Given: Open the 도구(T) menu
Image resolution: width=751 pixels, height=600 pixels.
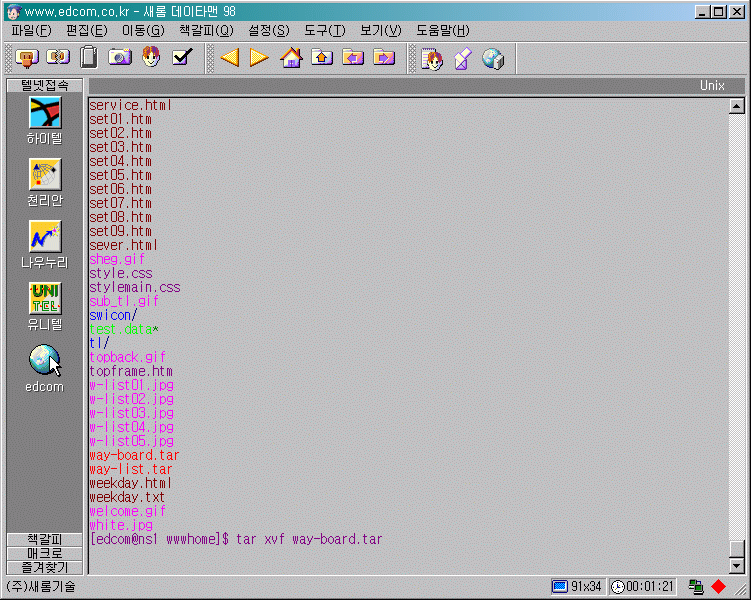Looking at the screenshot, I should [x=325, y=31].
